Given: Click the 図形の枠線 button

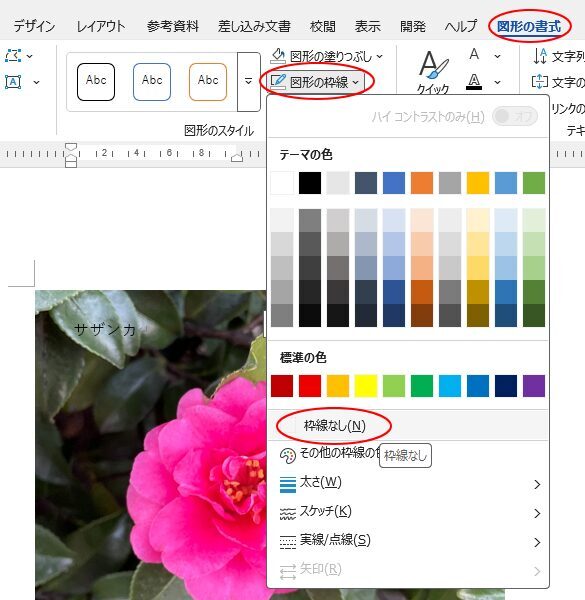Looking at the screenshot, I should [316, 82].
